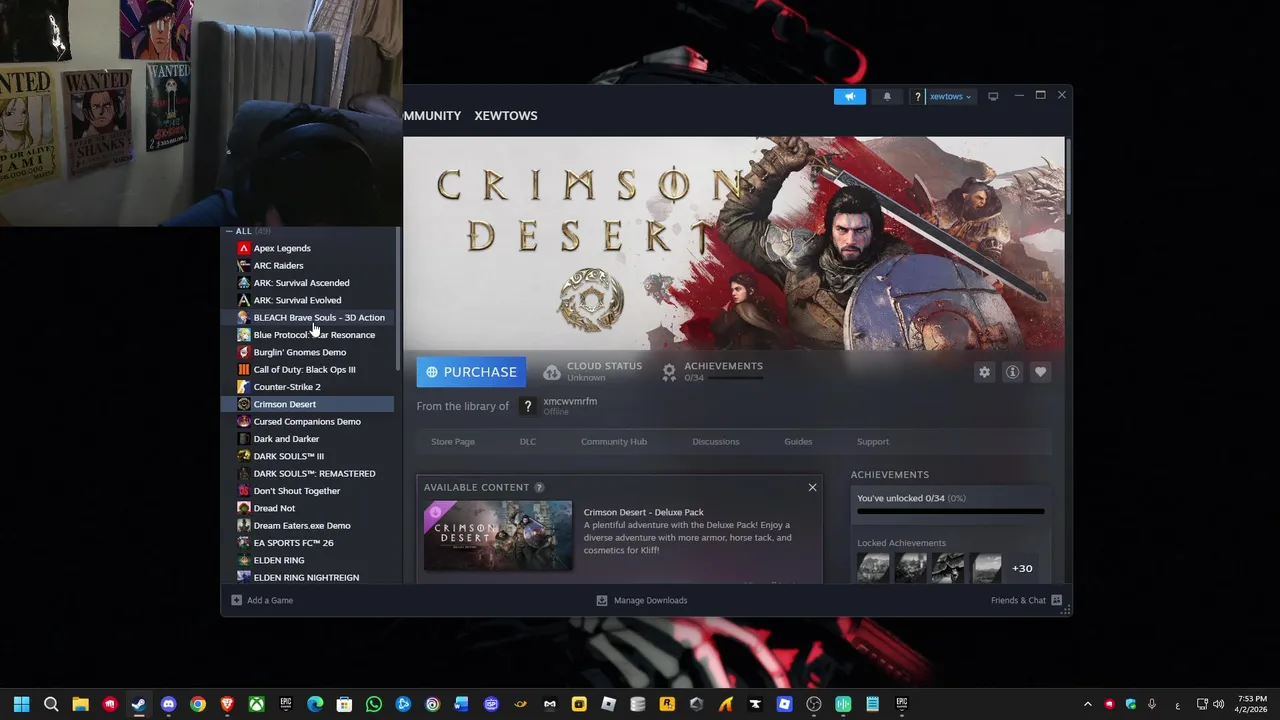Open the Guides tab
The height and width of the screenshot is (720, 1280).
[x=798, y=441]
